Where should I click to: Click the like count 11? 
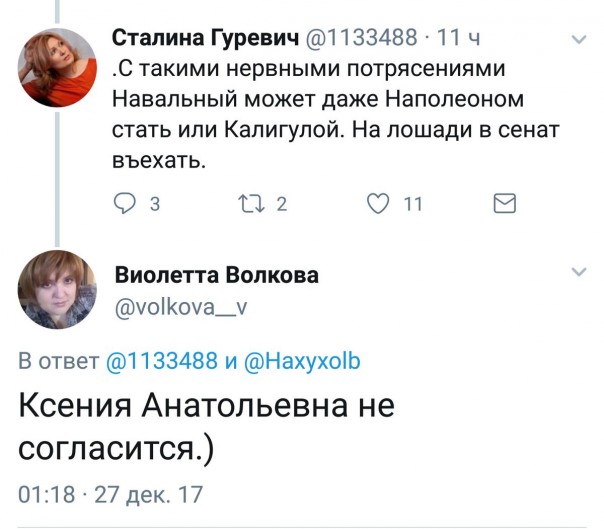(411, 205)
